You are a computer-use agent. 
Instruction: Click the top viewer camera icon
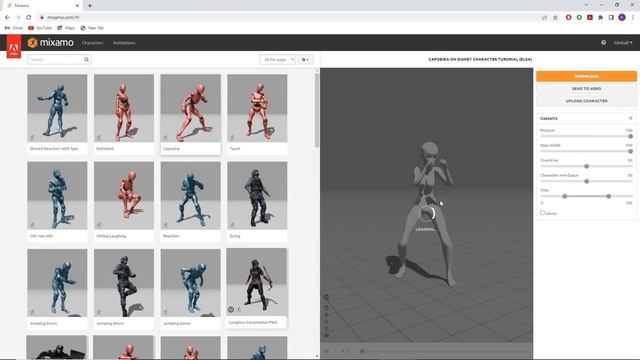pyautogui.click(x=326, y=298)
